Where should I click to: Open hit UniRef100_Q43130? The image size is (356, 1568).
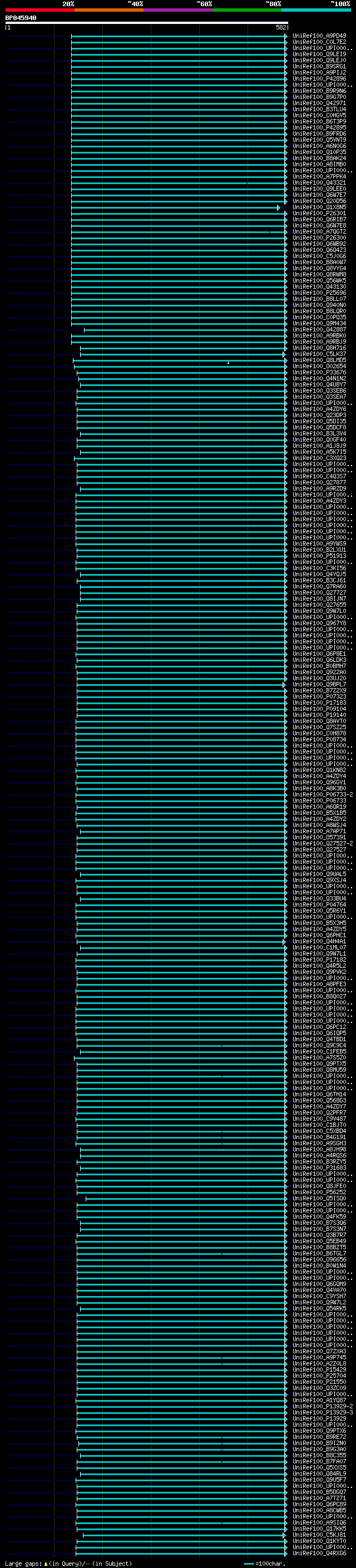[319, 286]
